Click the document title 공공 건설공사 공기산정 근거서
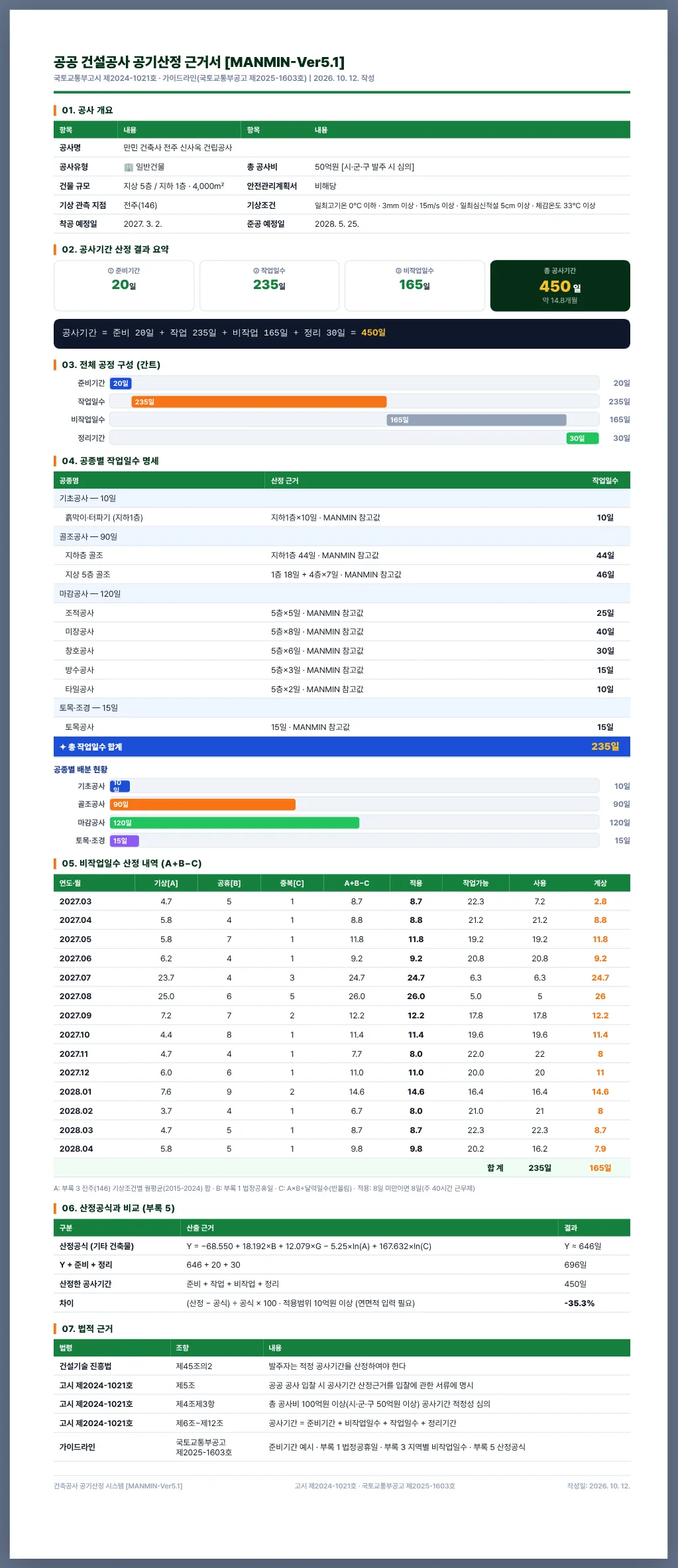This screenshot has width=678, height=1568. 199,62
